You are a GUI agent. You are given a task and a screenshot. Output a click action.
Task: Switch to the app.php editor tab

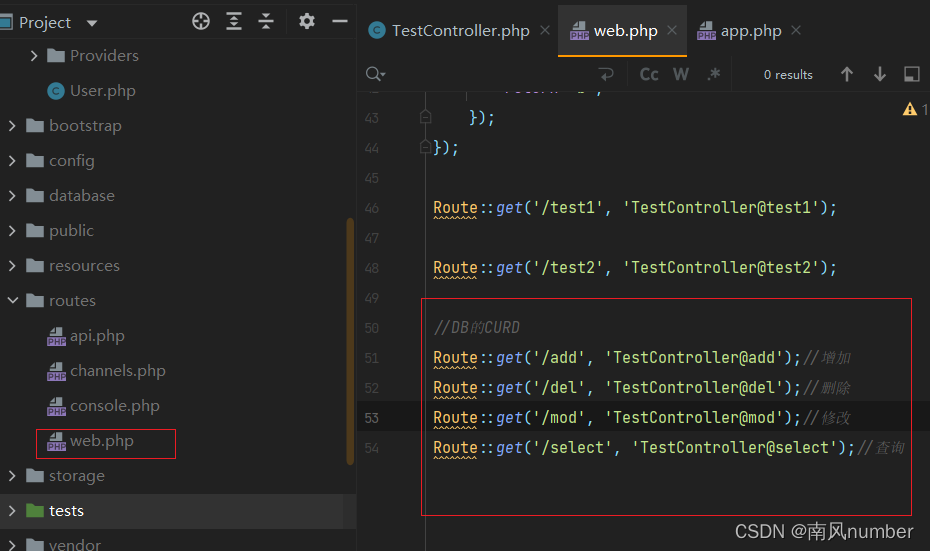tap(740, 30)
